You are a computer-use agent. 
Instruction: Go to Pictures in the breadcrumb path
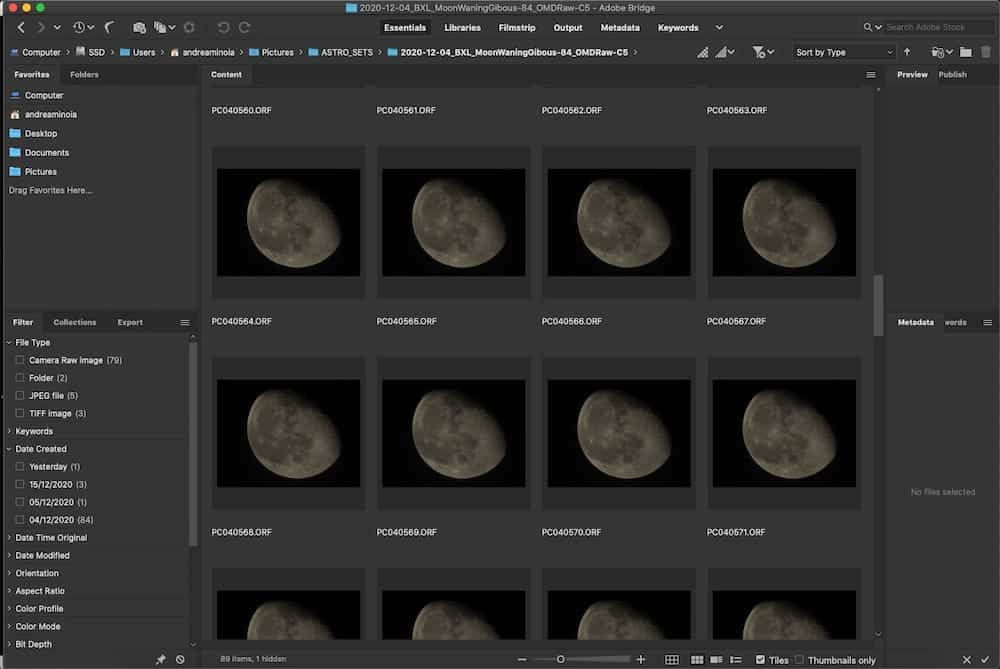click(x=277, y=52)
